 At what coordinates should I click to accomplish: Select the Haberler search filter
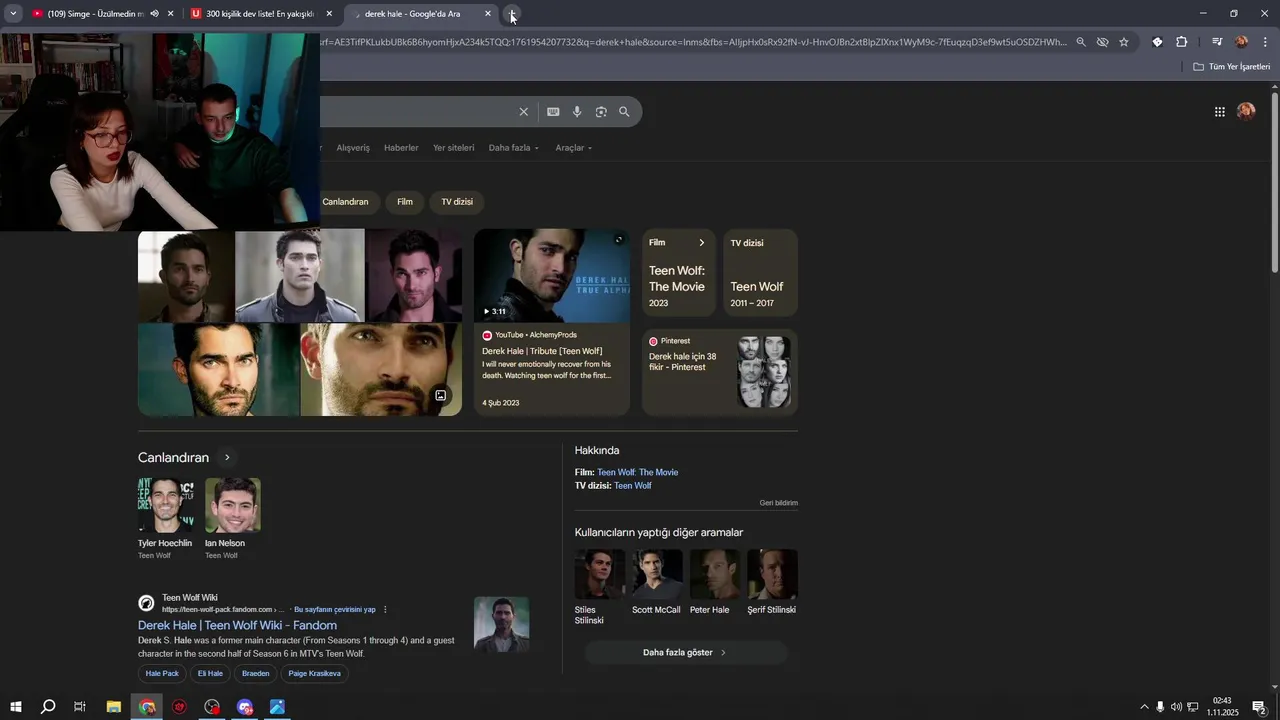click(x=401, y=148)
